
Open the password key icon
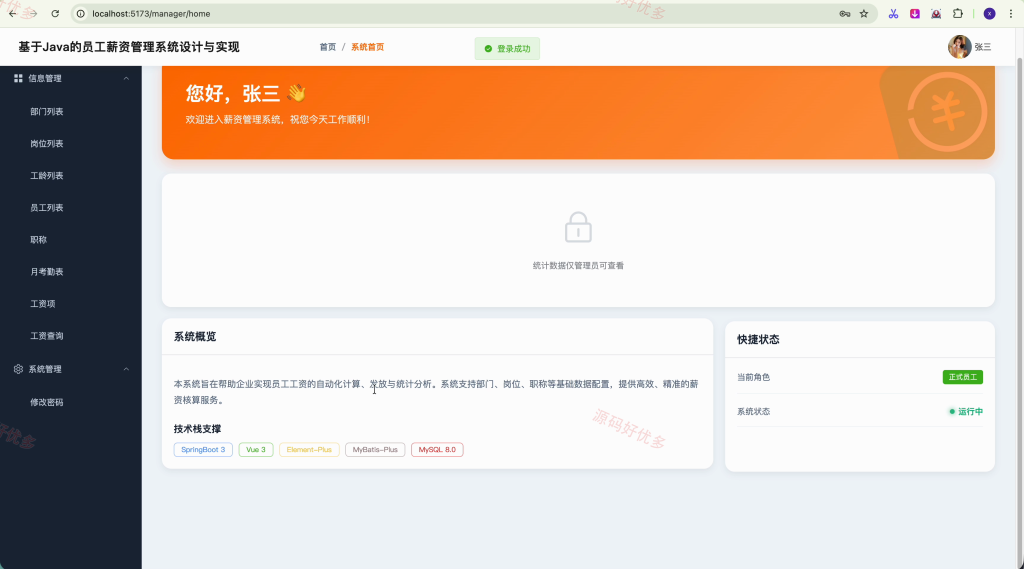pos(844,14)
